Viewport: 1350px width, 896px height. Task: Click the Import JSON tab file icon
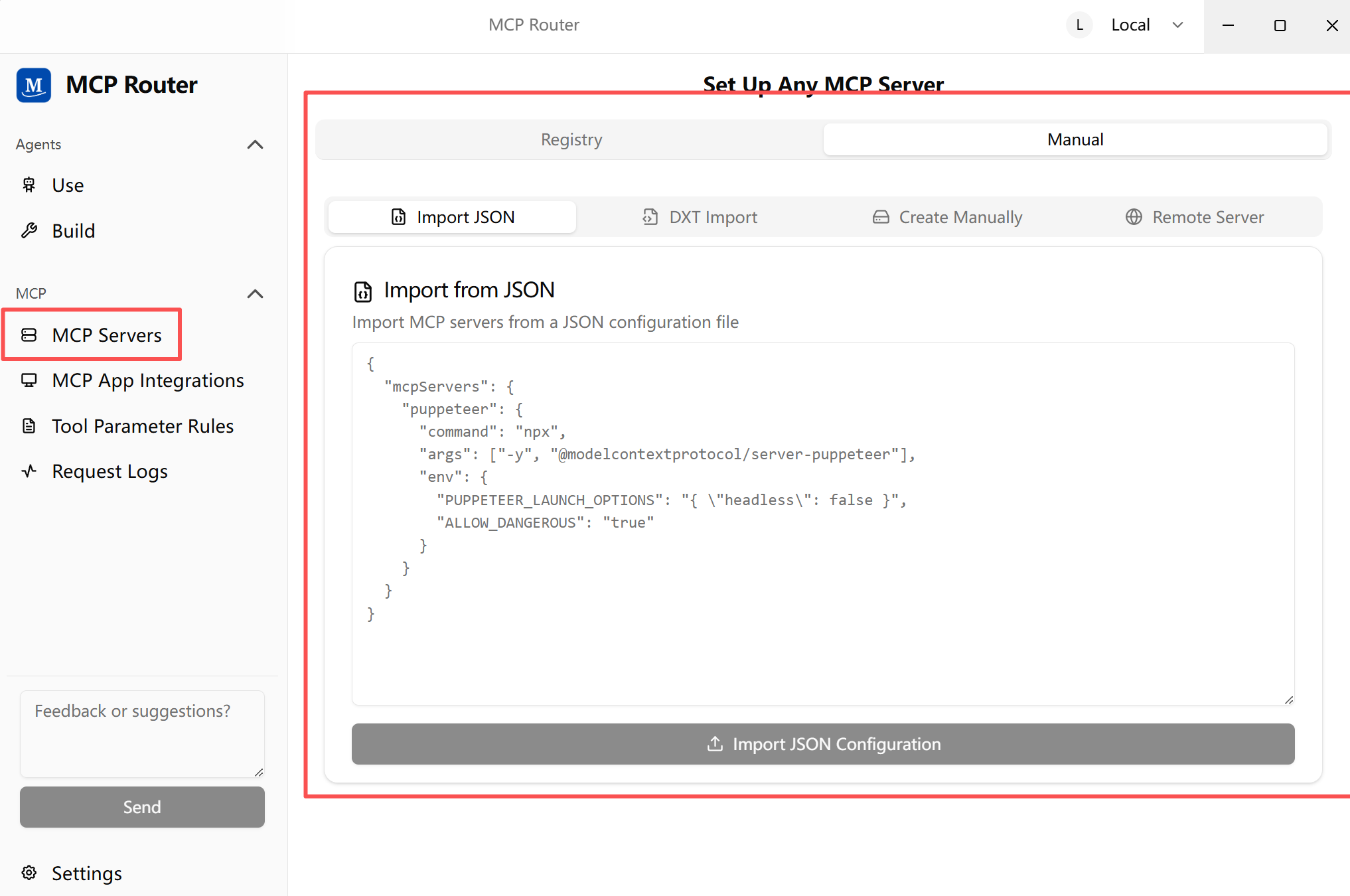coord(398,217)
